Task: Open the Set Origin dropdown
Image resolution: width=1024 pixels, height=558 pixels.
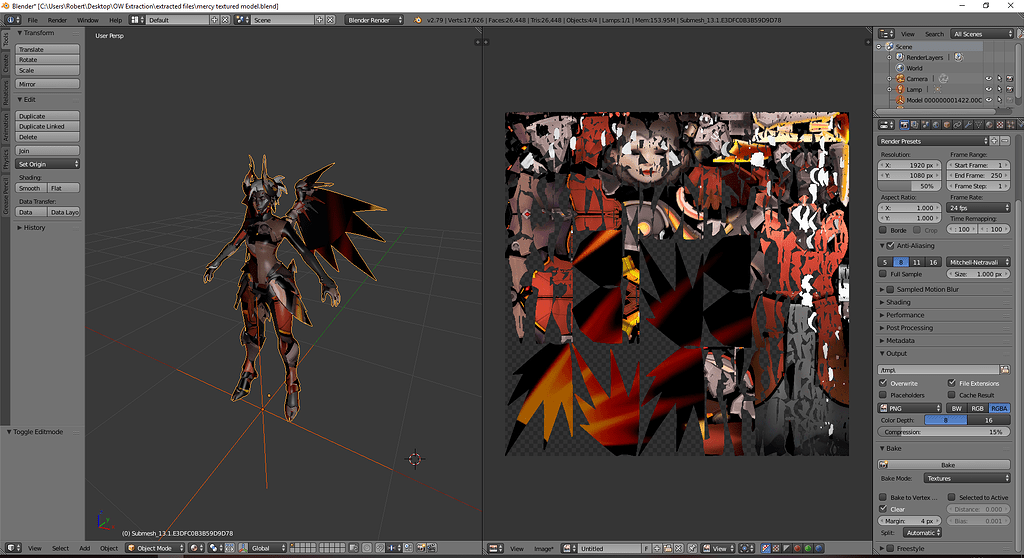Action: (x=48, y=164)
